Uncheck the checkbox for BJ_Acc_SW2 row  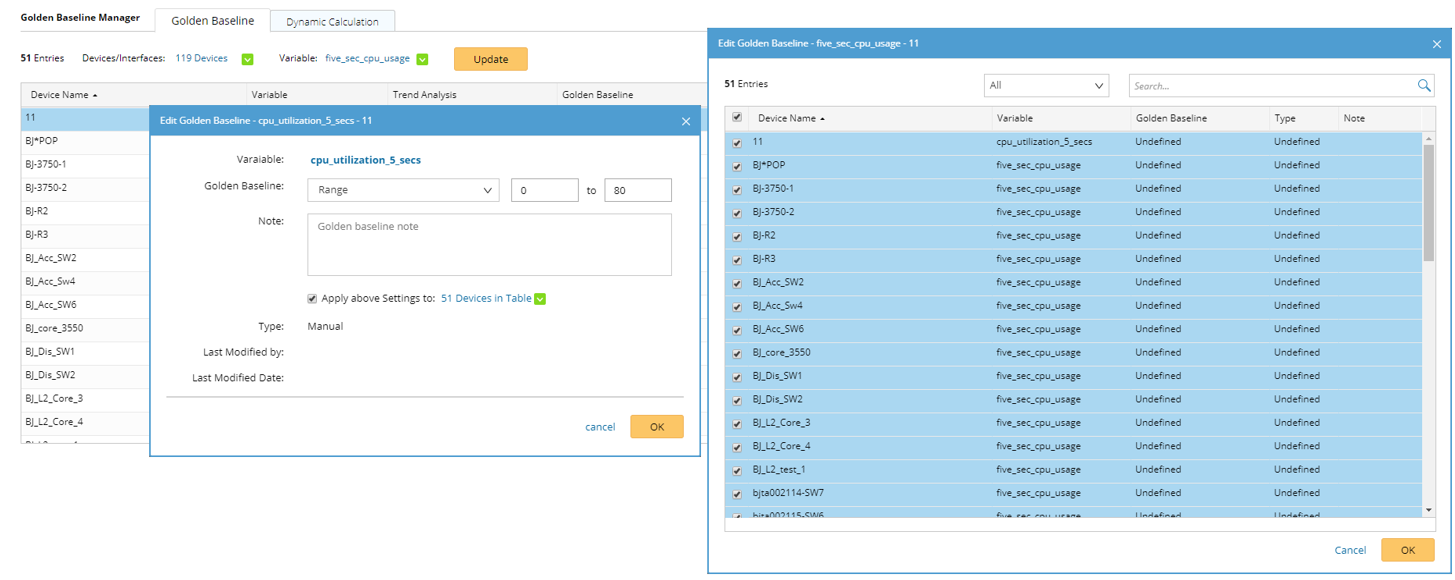coord(737,283)
